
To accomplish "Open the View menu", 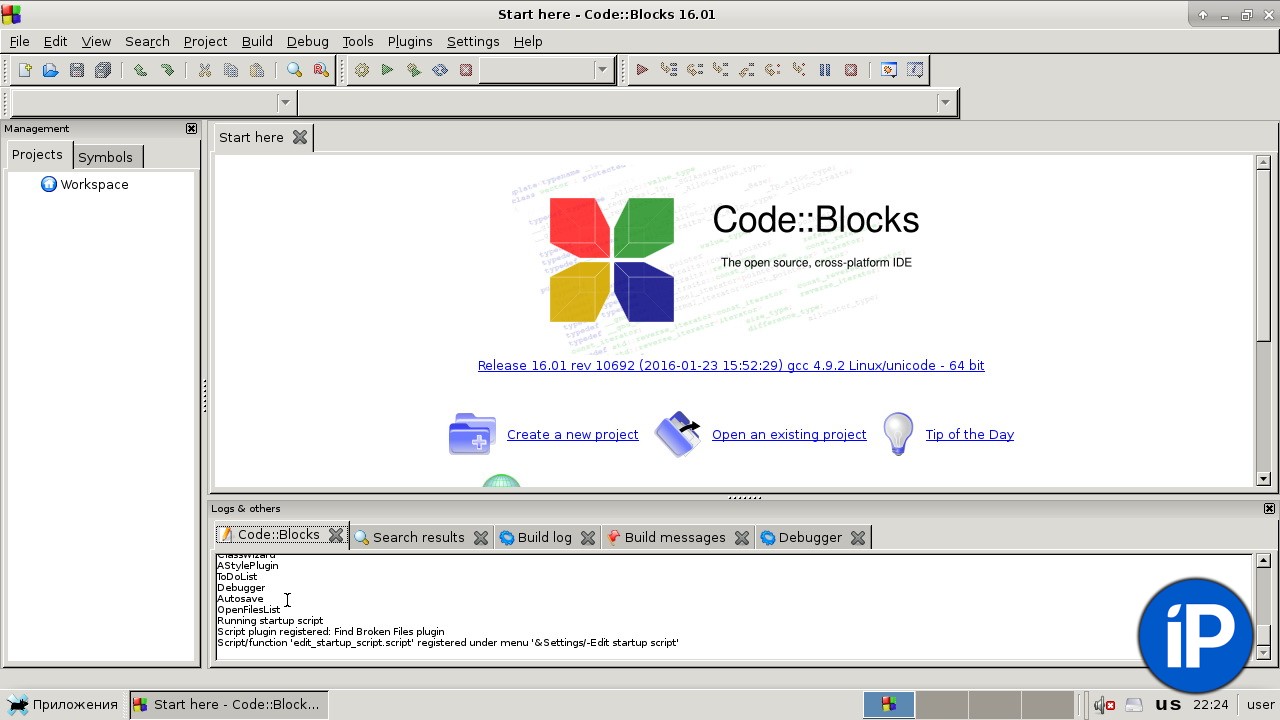I will [96, 41].
